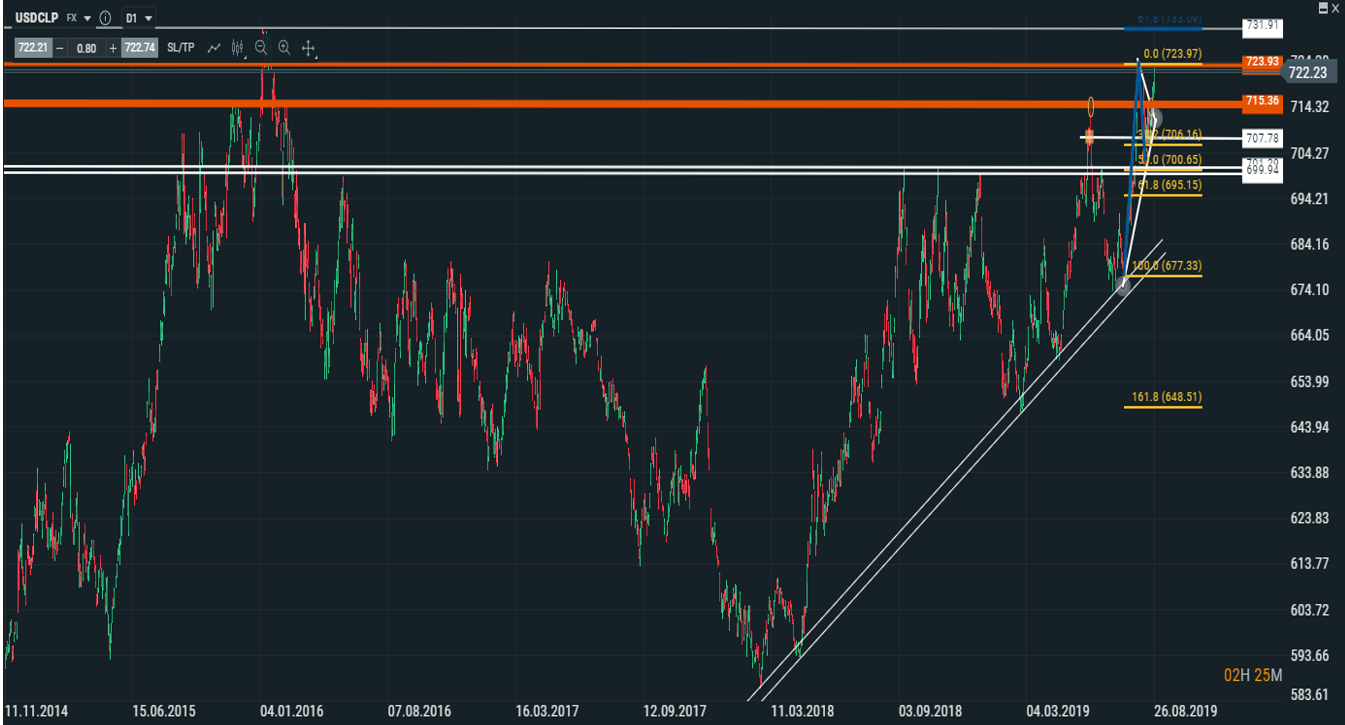The image size is (1345, 725).
Task: Click the 593.66 price axis value
Action: (x=1308, y=655)
